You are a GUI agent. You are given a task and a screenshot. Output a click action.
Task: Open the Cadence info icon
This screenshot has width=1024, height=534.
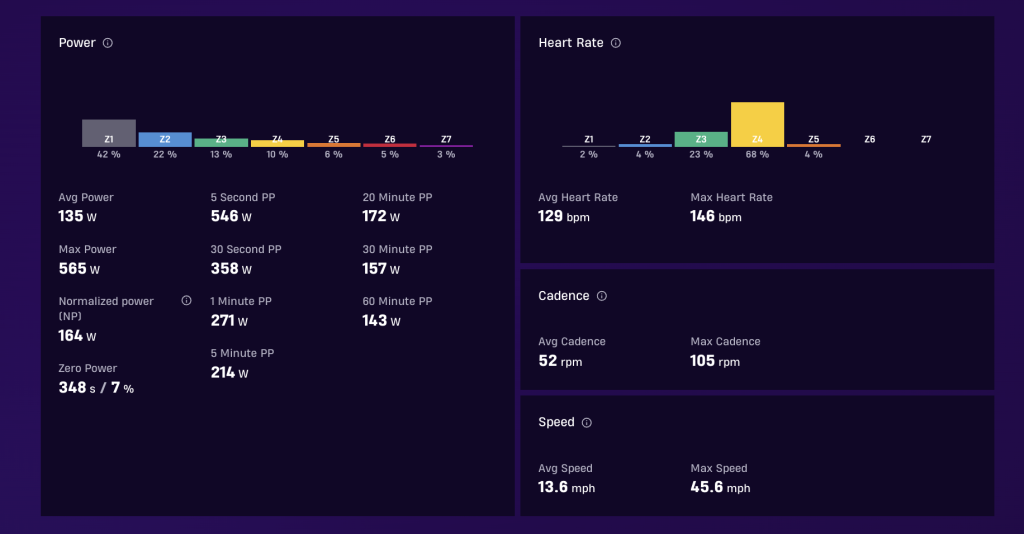602,296
